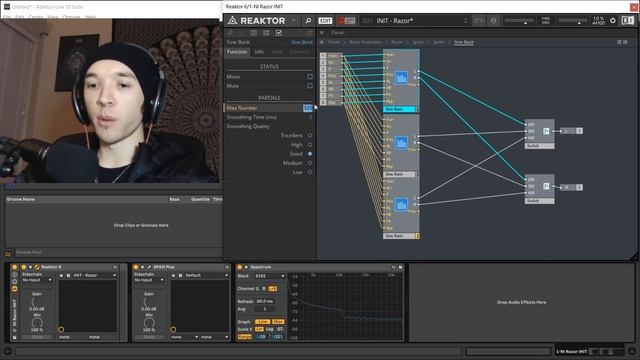Toggle the Reaktor 6 device activator in Ableton
This screenshot has width=640, height=360.
[x=24, y=267]
